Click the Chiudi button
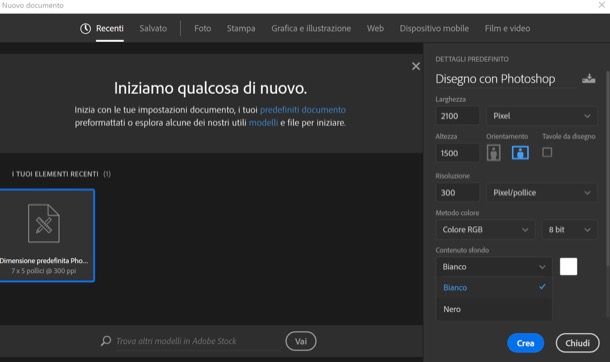610x362 pixels. 577,343
